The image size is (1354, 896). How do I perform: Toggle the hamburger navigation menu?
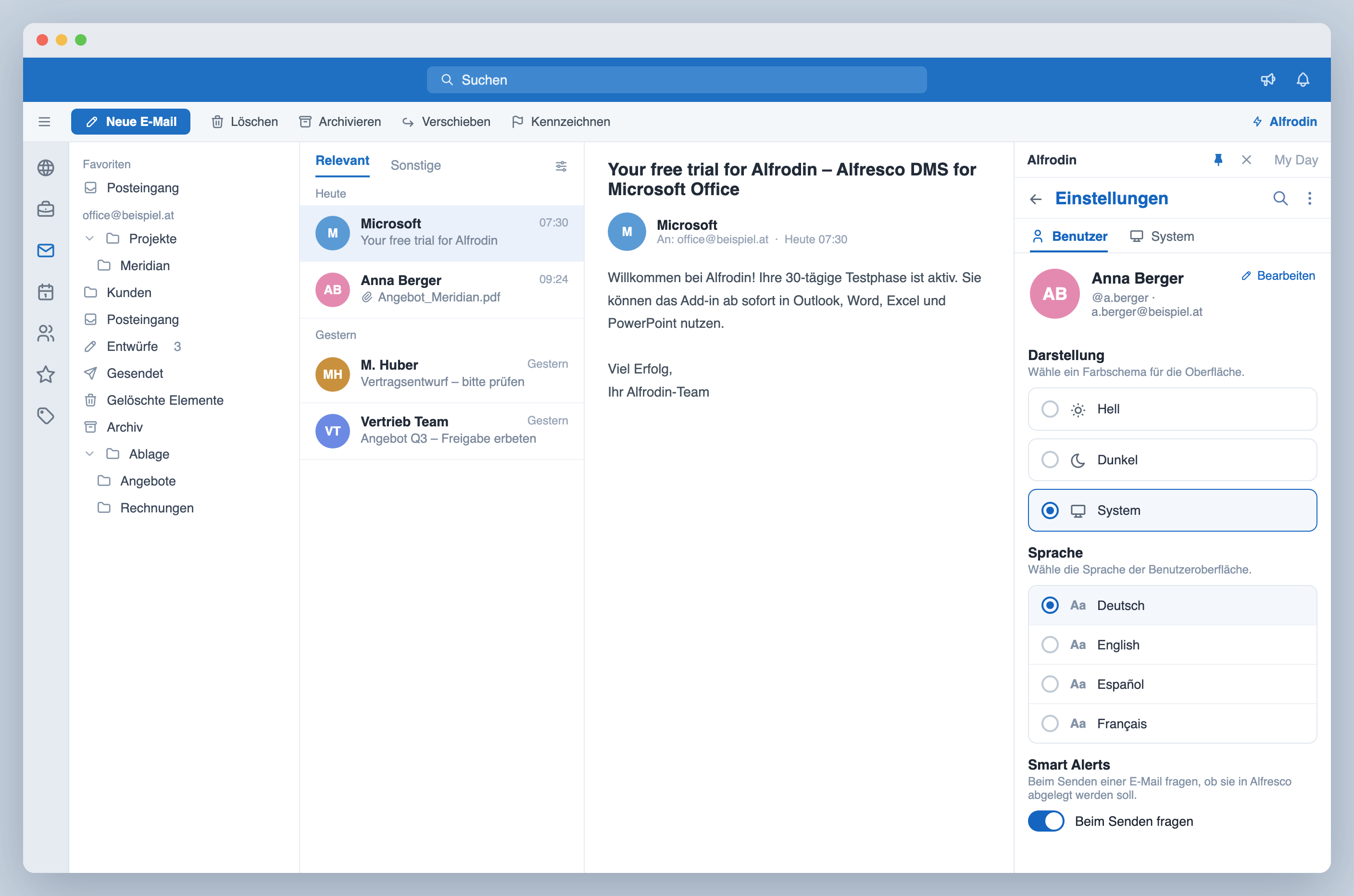(45, 122)
